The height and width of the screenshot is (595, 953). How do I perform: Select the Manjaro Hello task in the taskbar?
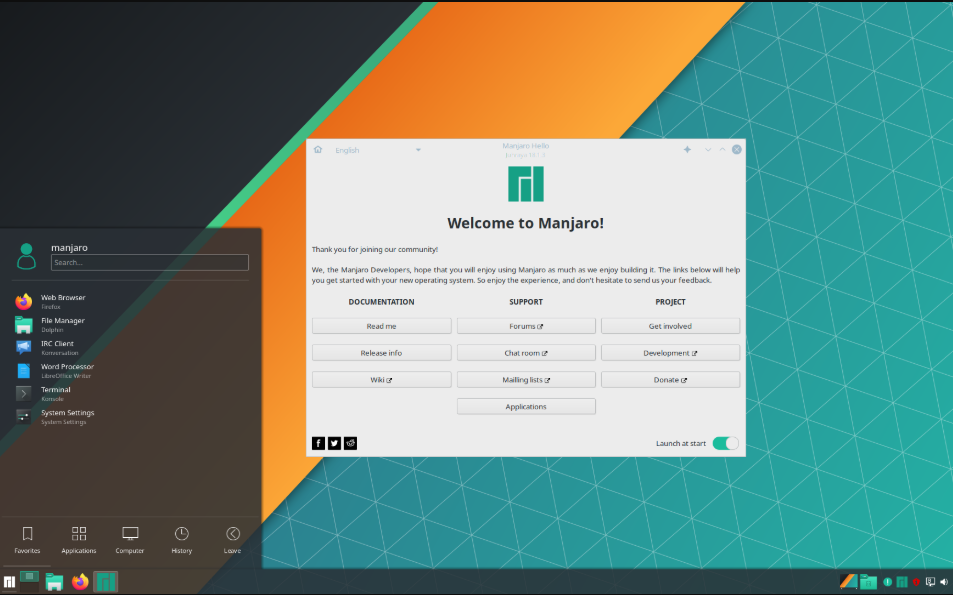coord(106,582)
